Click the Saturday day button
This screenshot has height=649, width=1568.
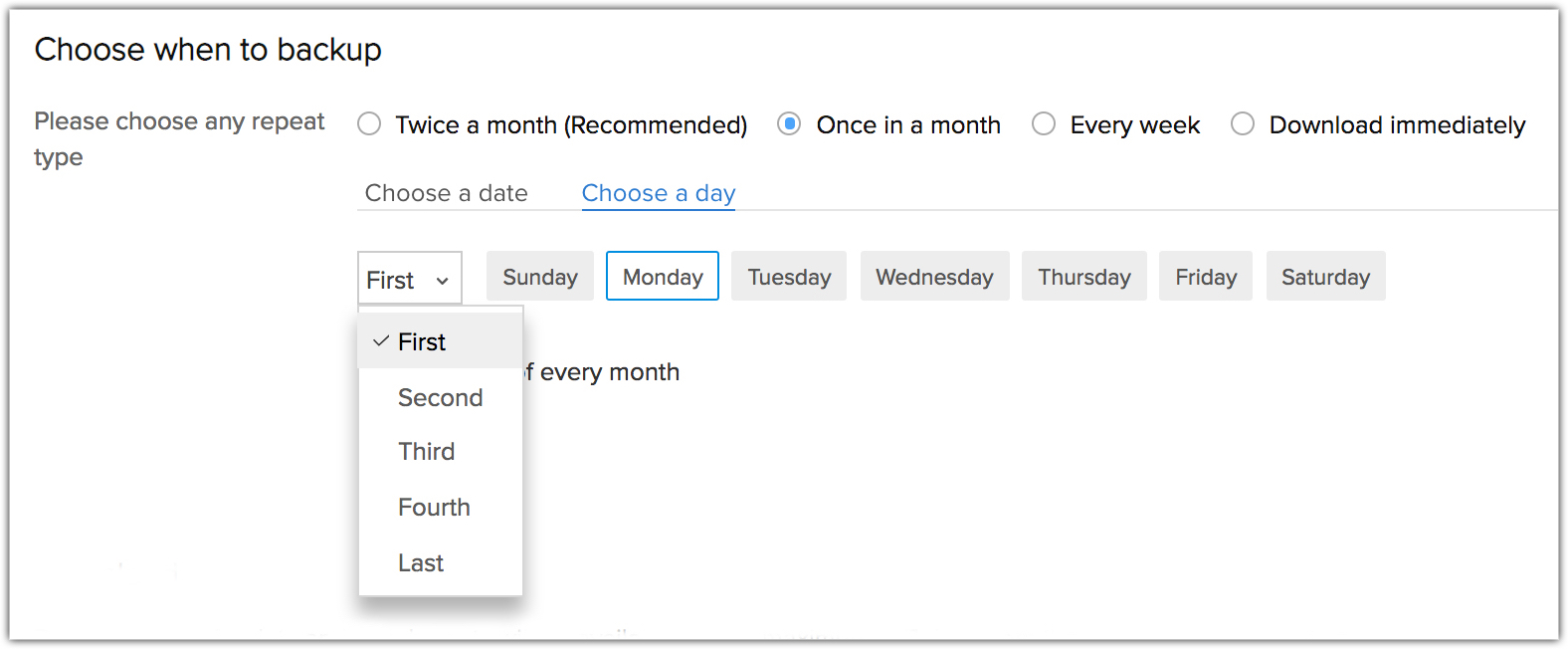click(x=1325, y=277)
